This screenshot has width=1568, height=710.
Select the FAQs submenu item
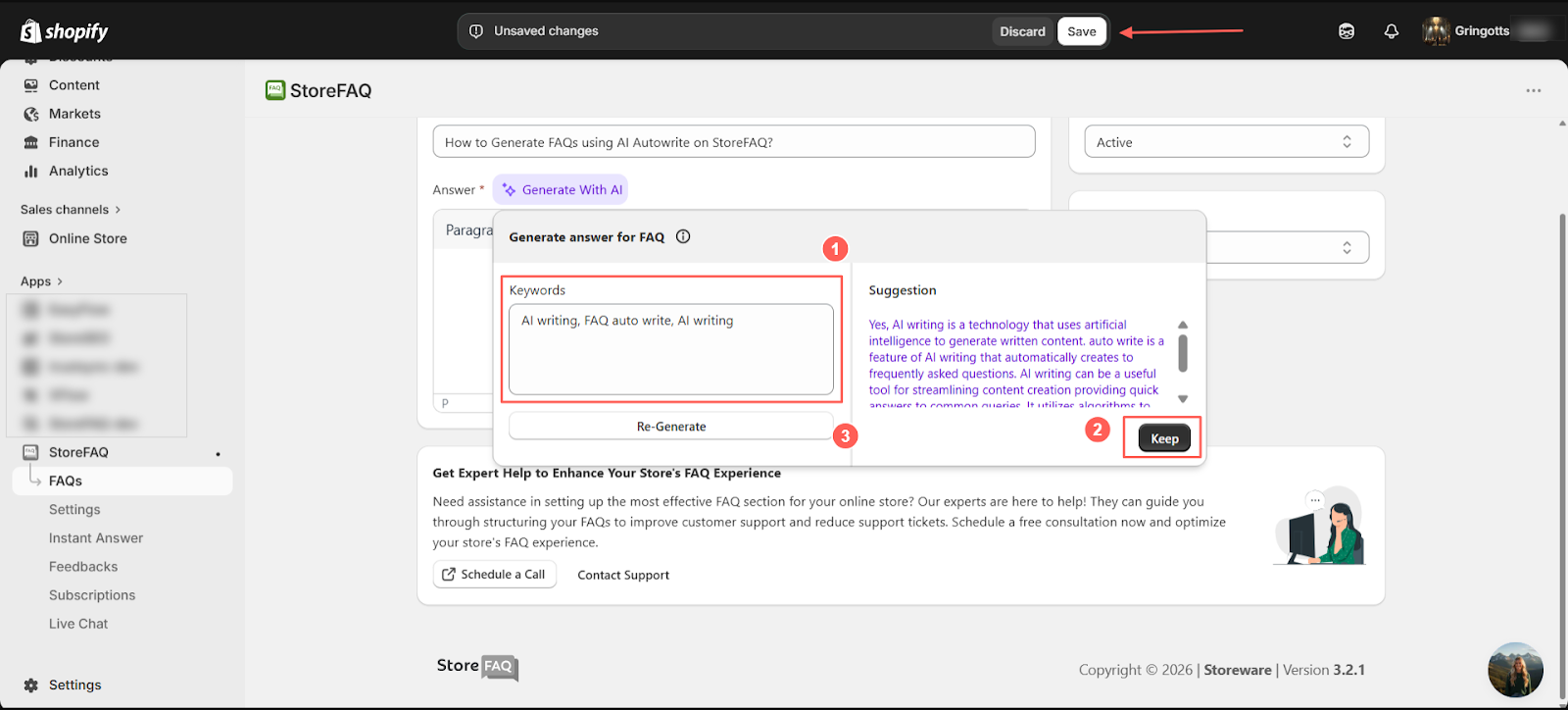(122, 481)
